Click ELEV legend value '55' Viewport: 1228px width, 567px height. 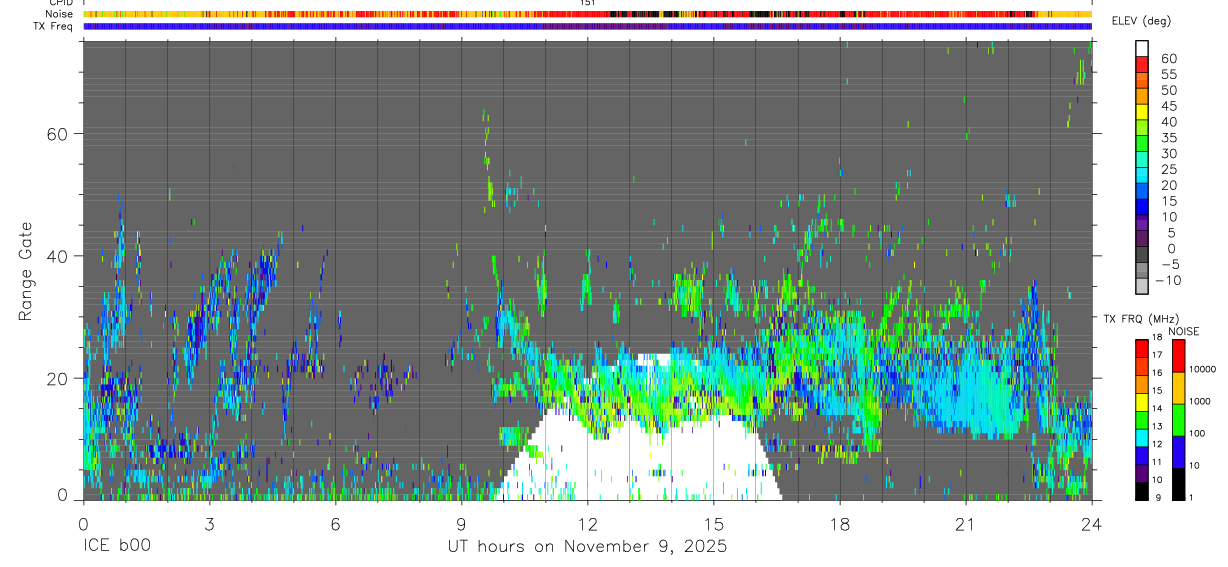[1168, 74]
